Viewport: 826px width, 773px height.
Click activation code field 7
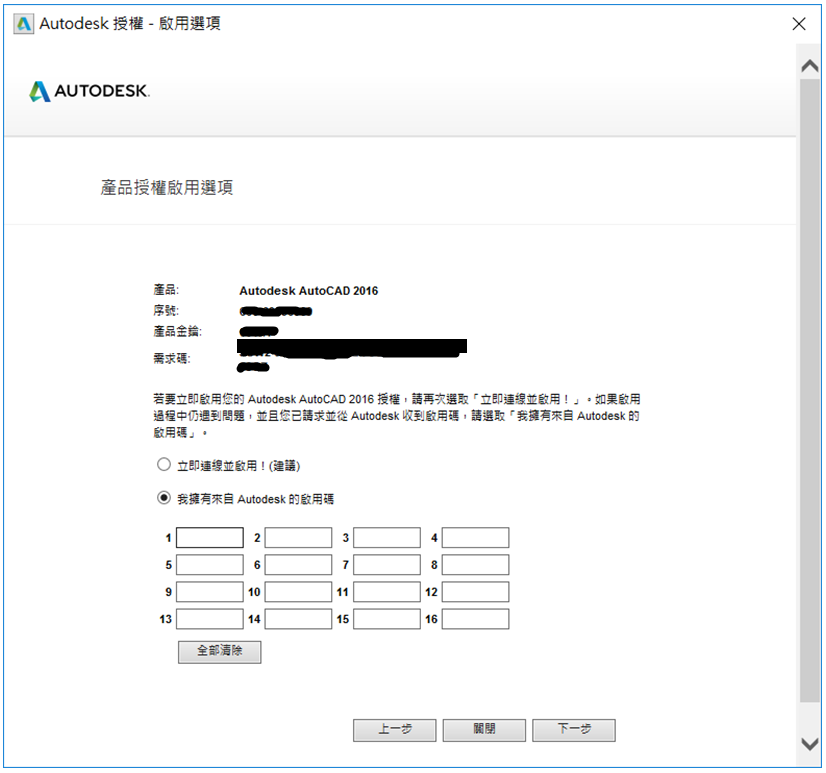click(387, 564)
